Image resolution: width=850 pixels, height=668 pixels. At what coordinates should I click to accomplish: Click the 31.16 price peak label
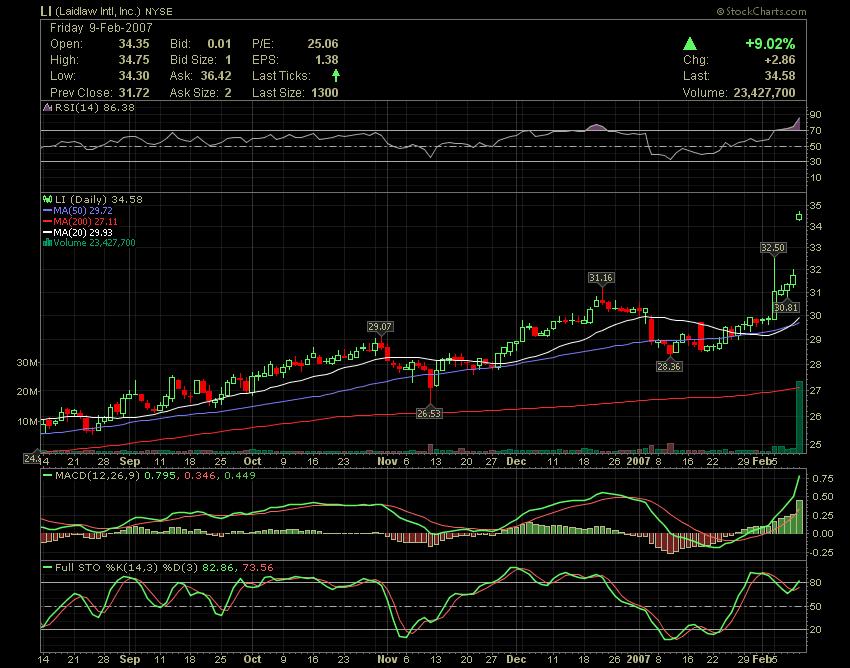(x=601, y=278)
